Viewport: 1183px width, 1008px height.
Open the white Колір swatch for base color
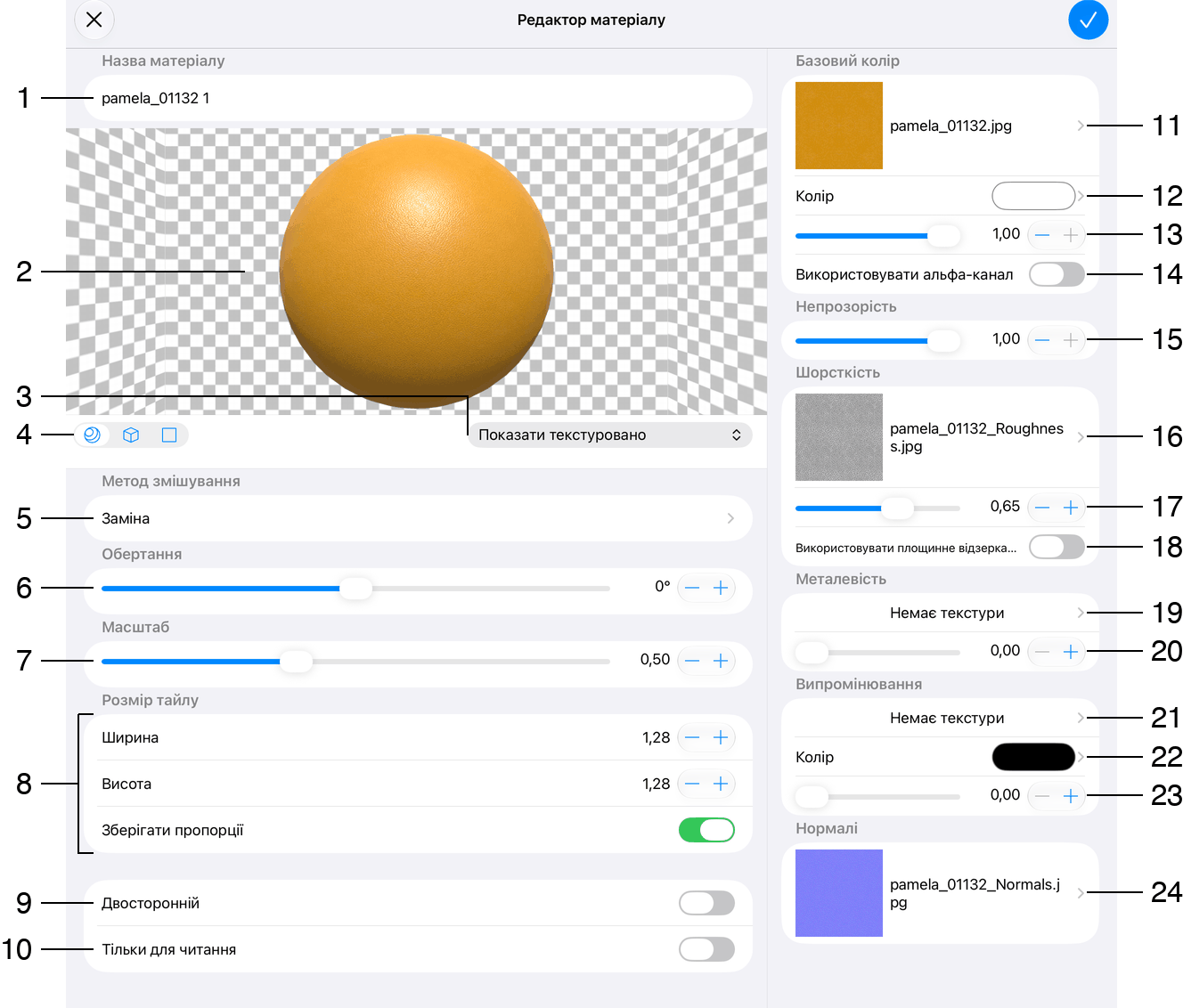tap(1033, 196)
